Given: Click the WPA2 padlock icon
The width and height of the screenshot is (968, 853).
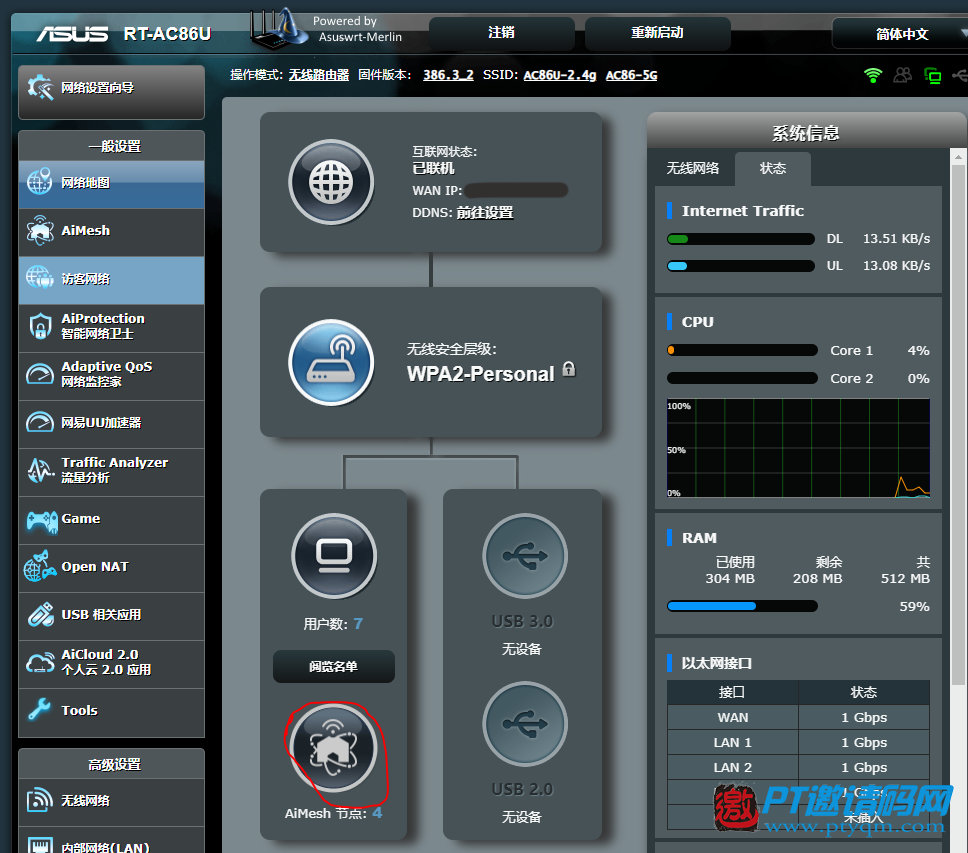Looking at the screenshot, I should (x=569, y=370).
